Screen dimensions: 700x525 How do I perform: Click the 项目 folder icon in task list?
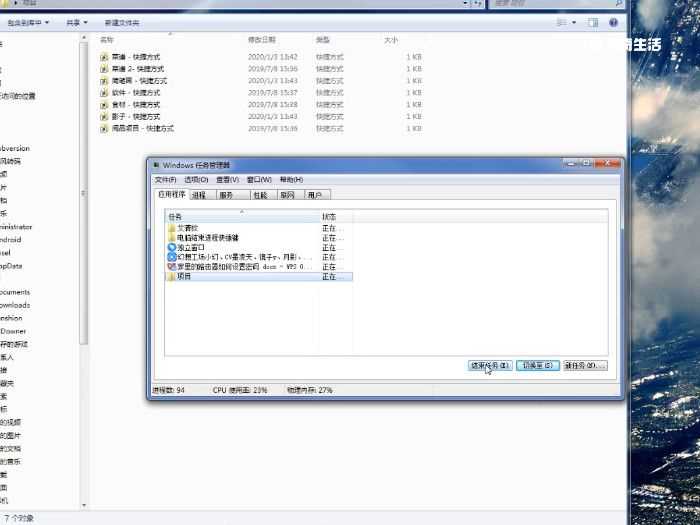[x=172, y=276]
